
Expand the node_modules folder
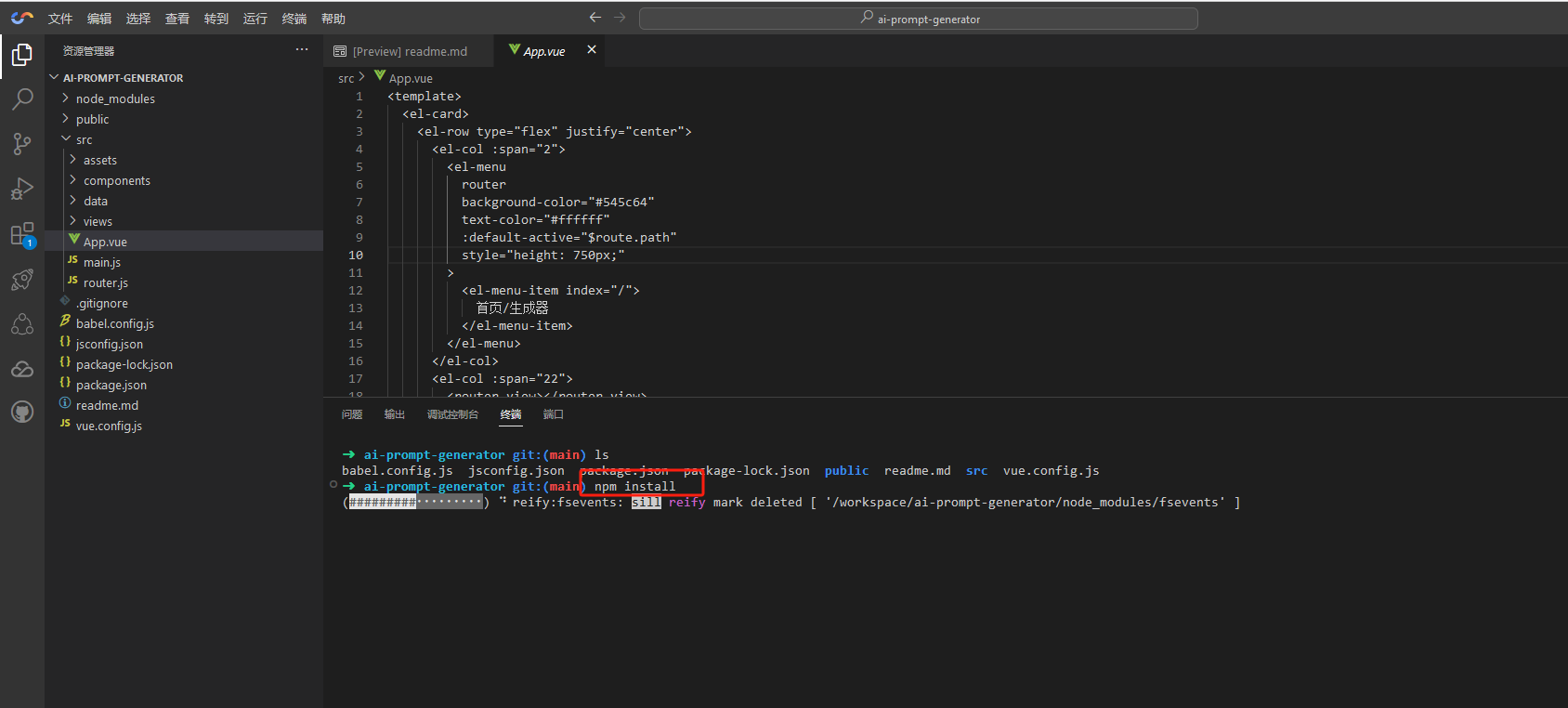pos(184,98)
